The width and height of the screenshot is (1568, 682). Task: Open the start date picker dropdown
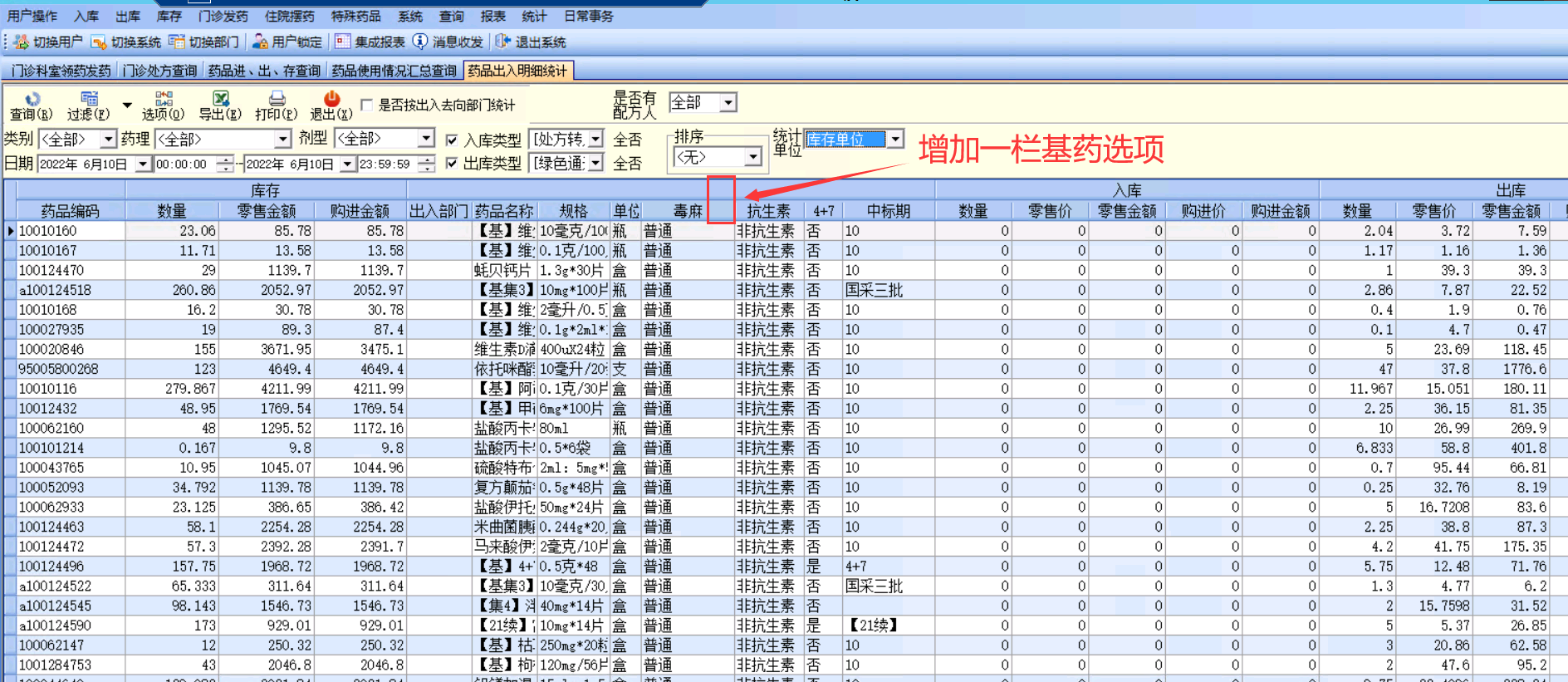coord(144,164)
